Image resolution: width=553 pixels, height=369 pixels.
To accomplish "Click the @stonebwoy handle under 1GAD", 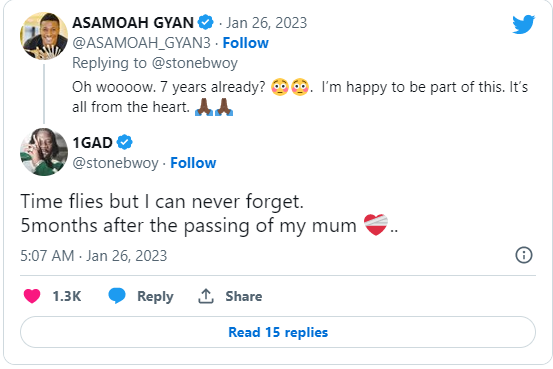I will pos(115,163).
